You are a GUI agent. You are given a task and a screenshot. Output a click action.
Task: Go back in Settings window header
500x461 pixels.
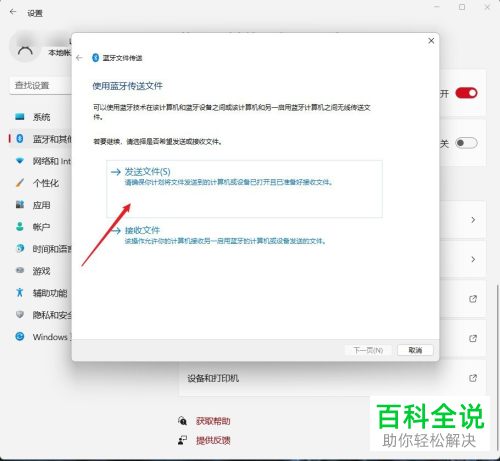(13, 12)
